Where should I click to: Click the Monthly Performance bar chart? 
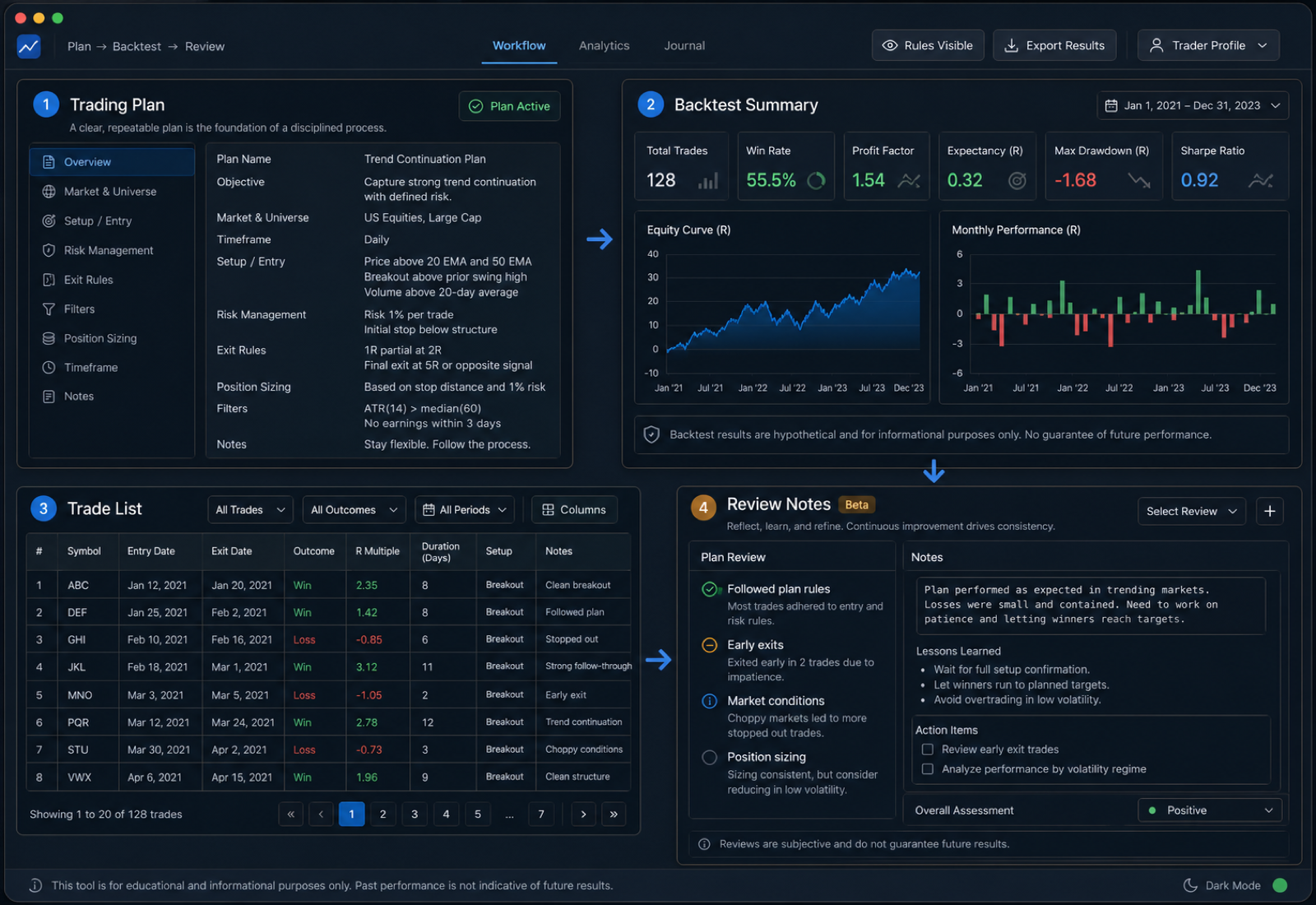click(1114, 307)
